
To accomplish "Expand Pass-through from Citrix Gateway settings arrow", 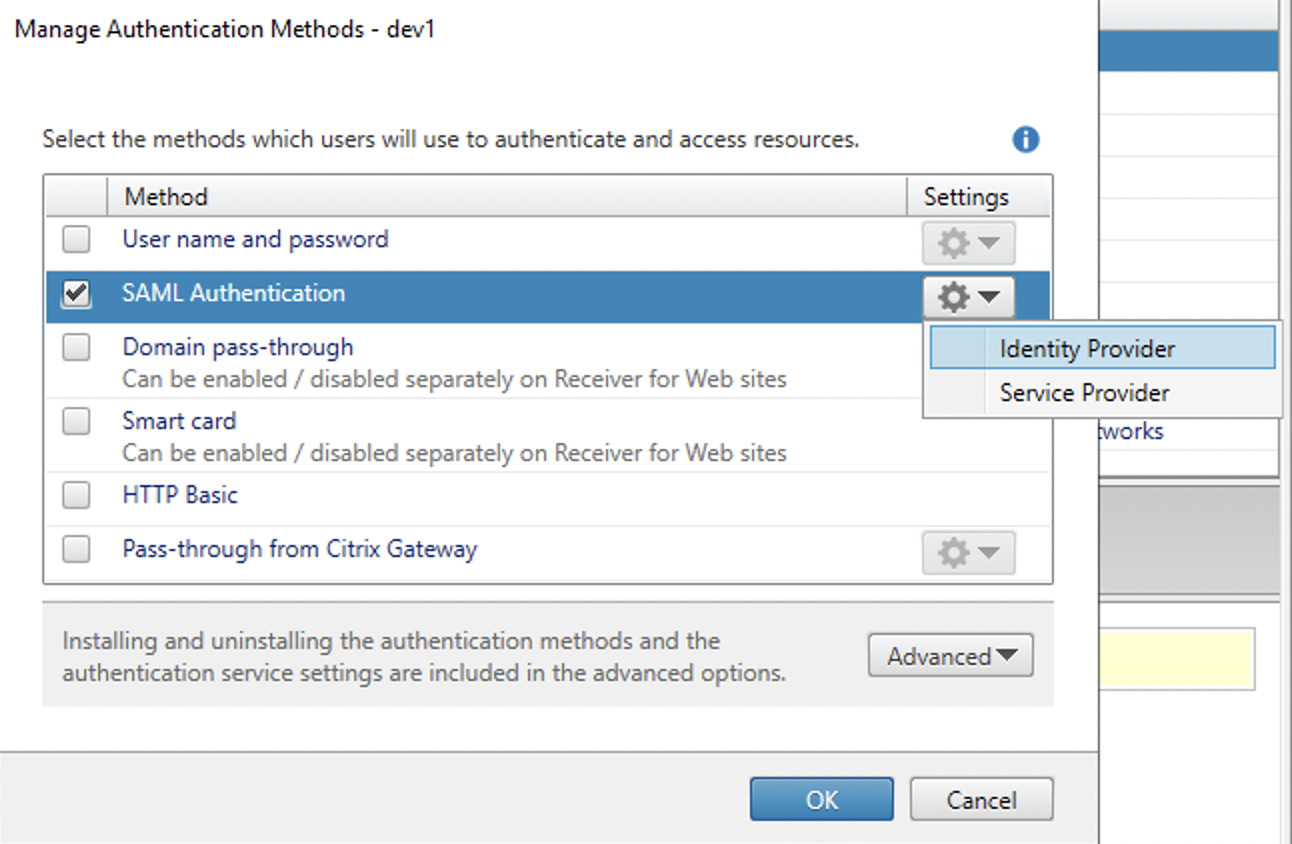I will [989, 553].
